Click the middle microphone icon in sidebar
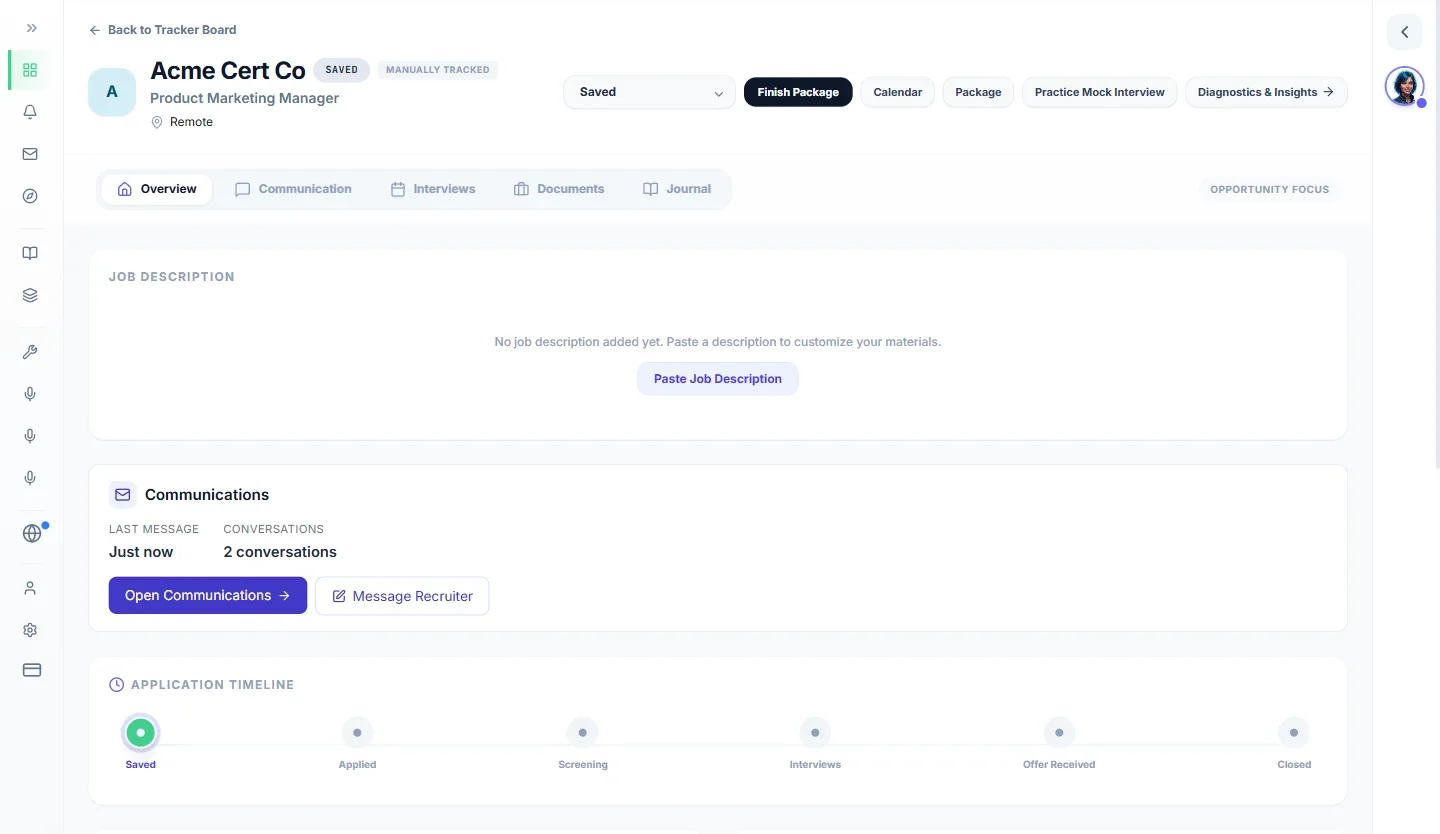The width and height of the screenshot is (1440, 834). click(x=30, y=436)
